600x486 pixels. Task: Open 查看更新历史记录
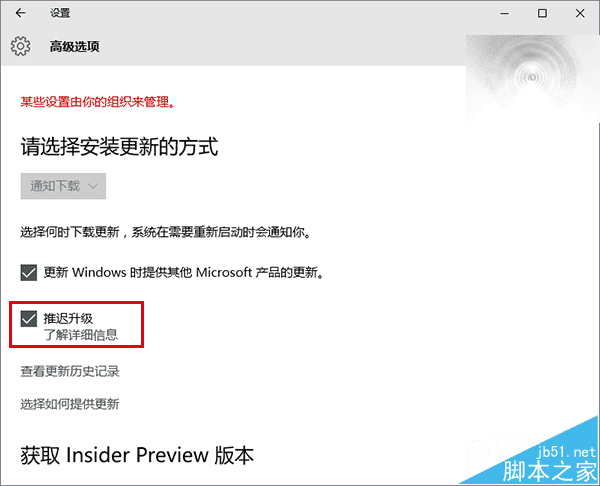(x=70, y=371)
